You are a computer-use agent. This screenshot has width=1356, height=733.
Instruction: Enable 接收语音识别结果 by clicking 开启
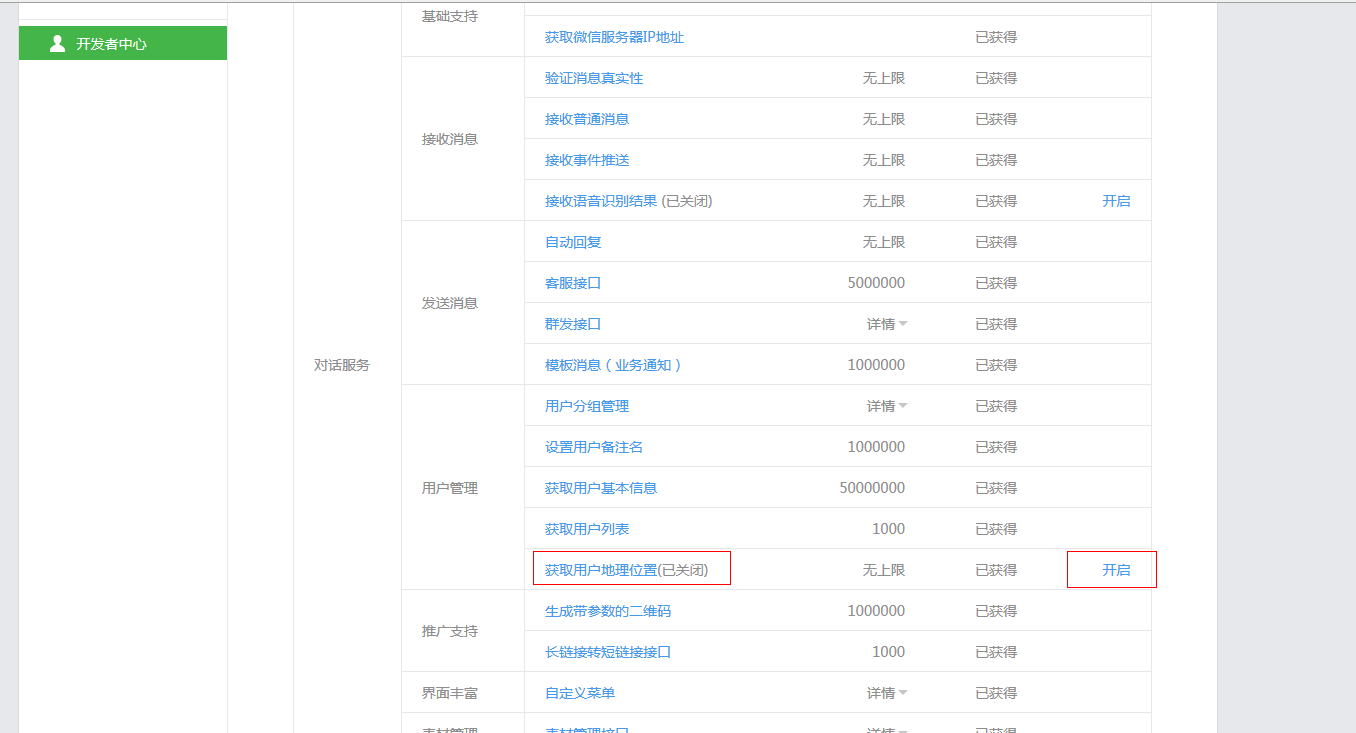[x=1117, y=200]
